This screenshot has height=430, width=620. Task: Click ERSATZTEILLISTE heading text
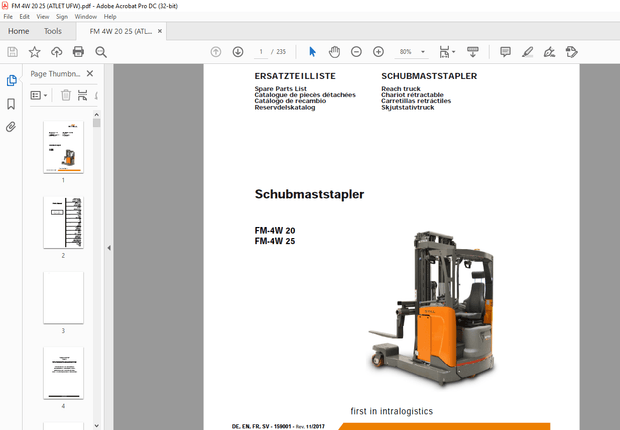[295, 76]
